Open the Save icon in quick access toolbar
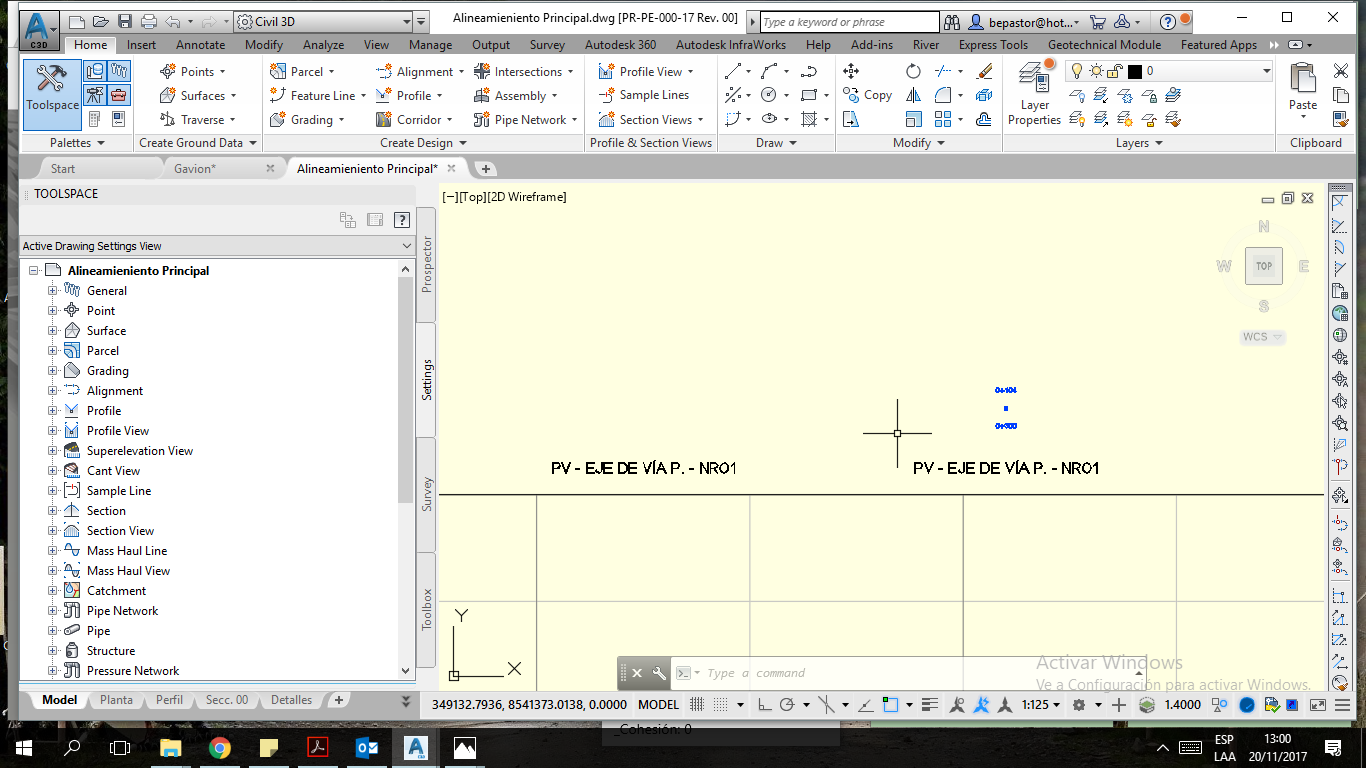The image size is (1366, 768). point(125,21)
